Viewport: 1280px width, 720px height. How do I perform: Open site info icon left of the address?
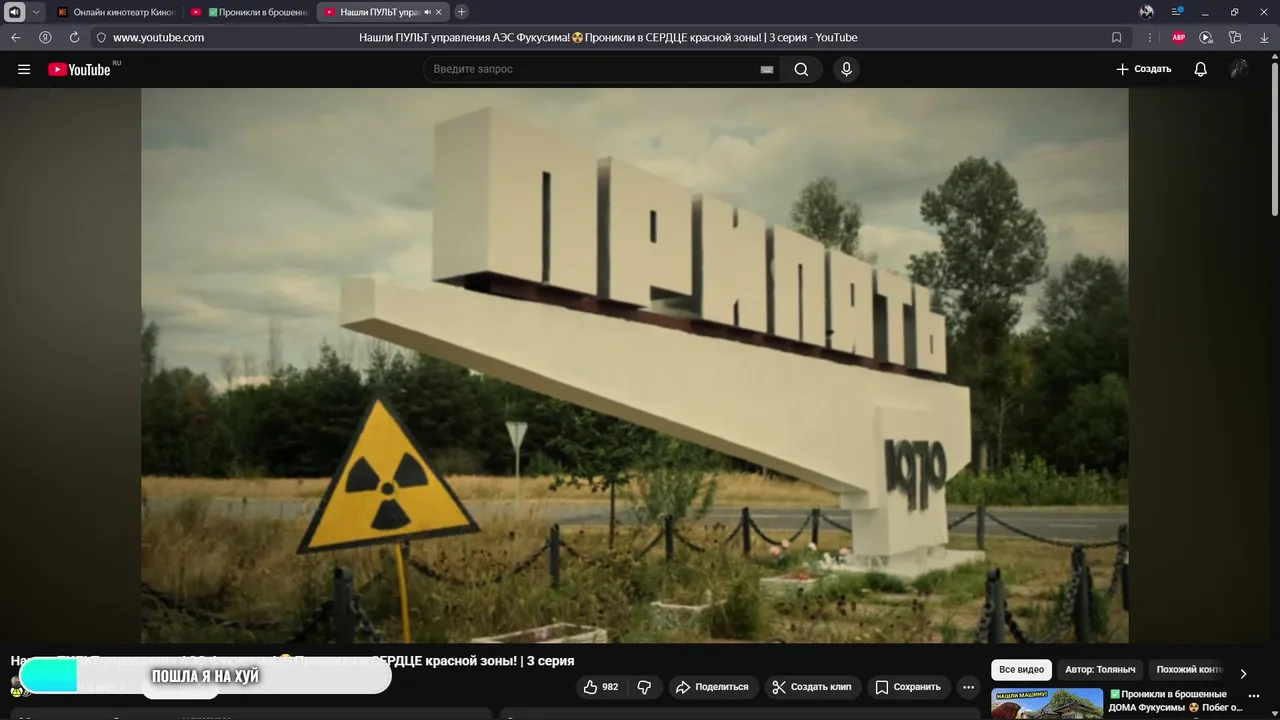[x=101, y=37]
